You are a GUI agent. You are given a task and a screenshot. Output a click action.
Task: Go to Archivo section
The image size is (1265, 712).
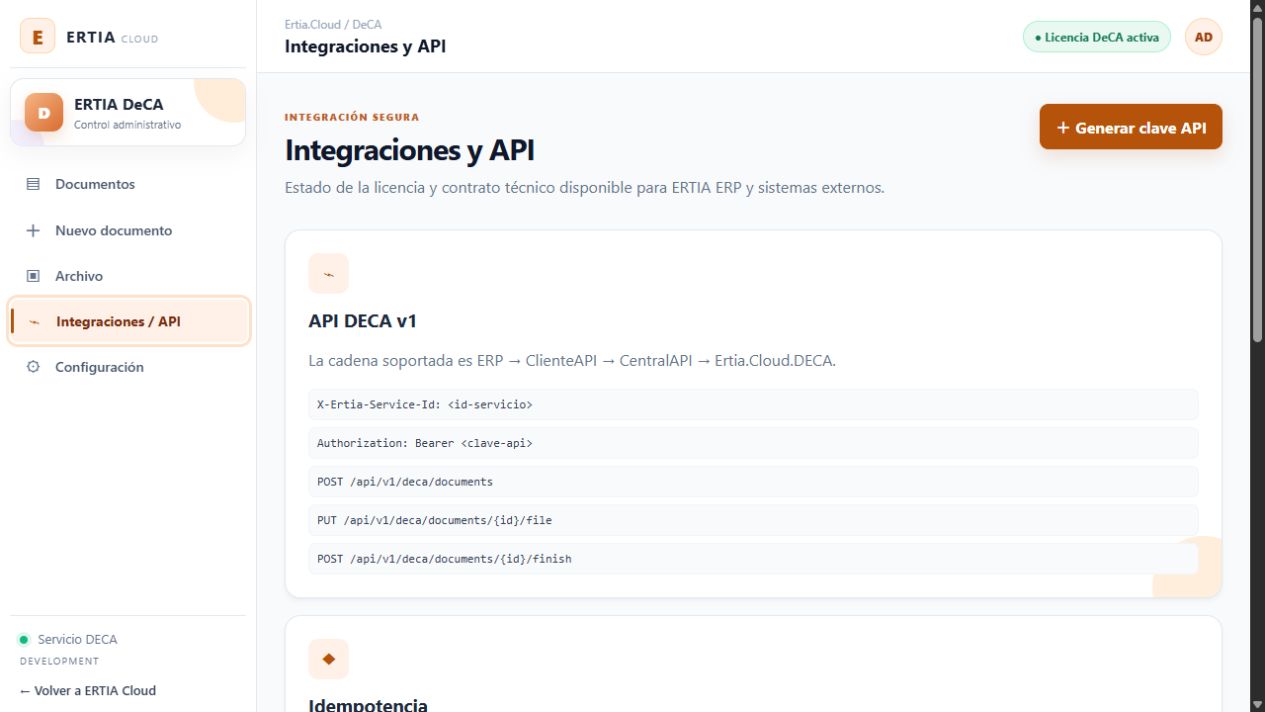pyautogui.click(x=128, y=276)
